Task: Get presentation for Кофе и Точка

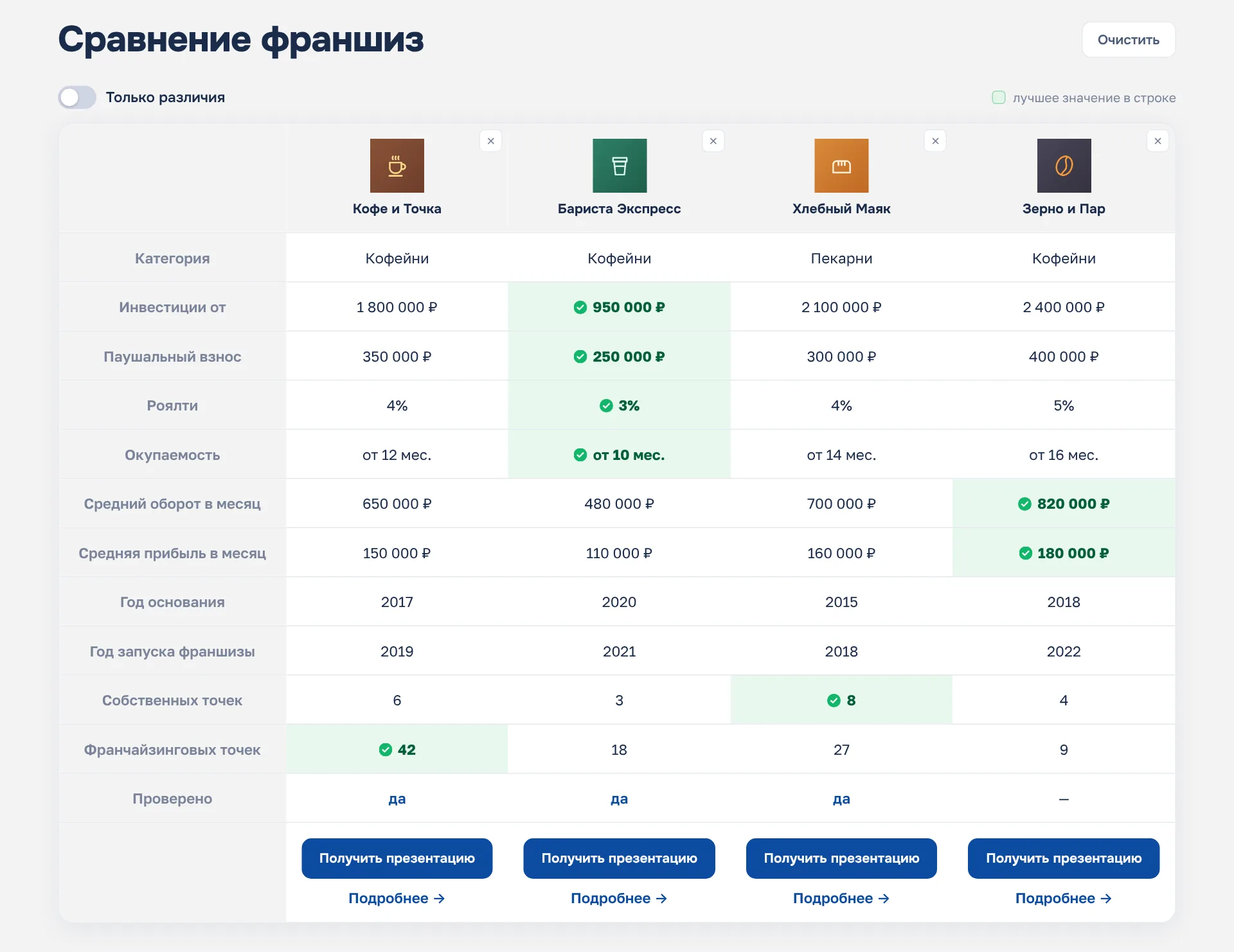Action: click(397, 858)
